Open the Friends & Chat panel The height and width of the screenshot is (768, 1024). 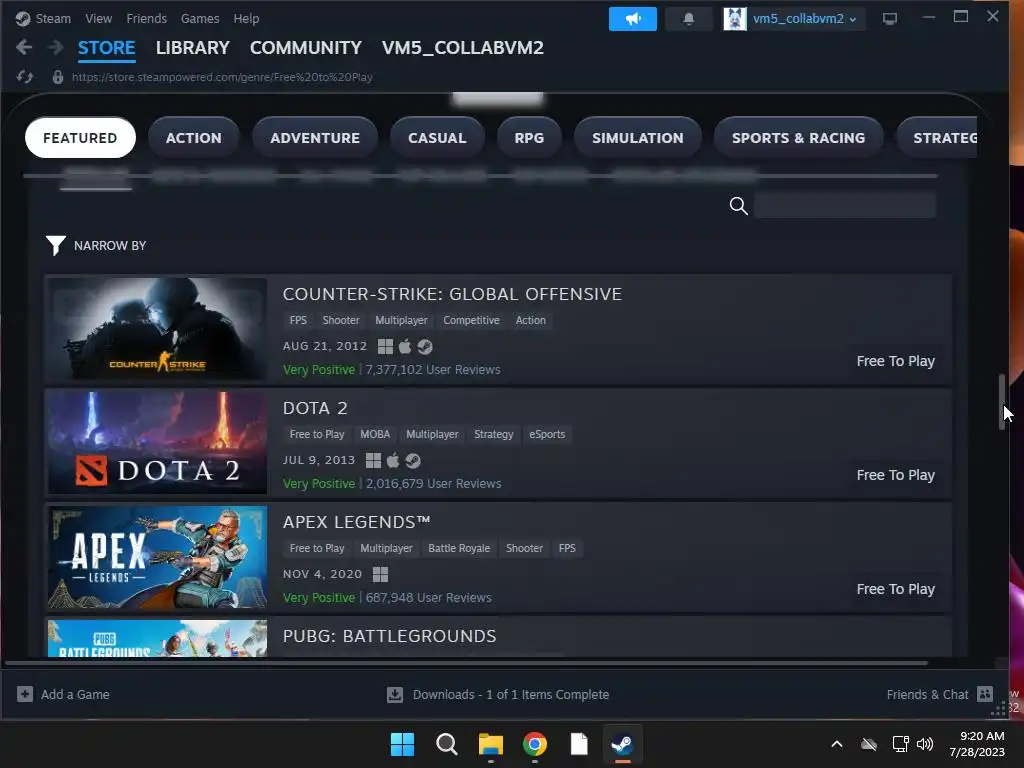[939, 694]
